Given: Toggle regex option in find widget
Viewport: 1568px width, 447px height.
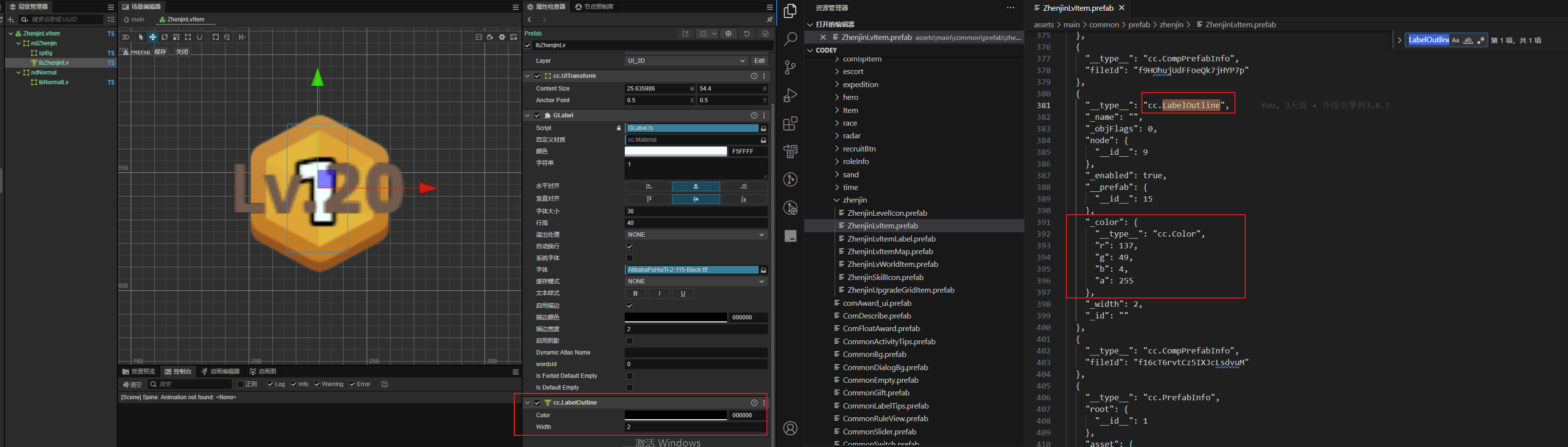Looking at the screenshot, I should [1481, 40].
